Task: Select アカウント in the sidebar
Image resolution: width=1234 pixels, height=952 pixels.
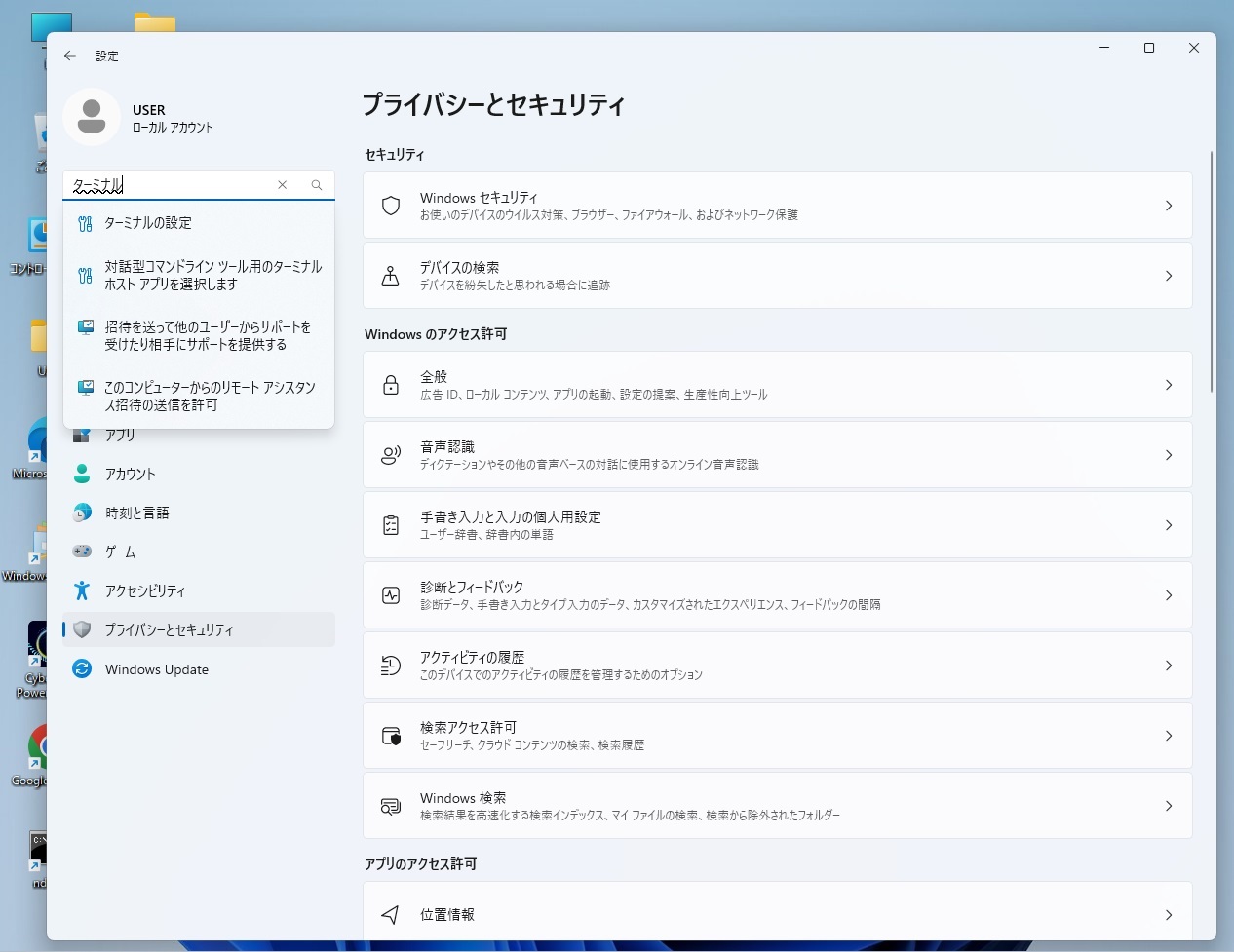Action: [x=199, y=474]
